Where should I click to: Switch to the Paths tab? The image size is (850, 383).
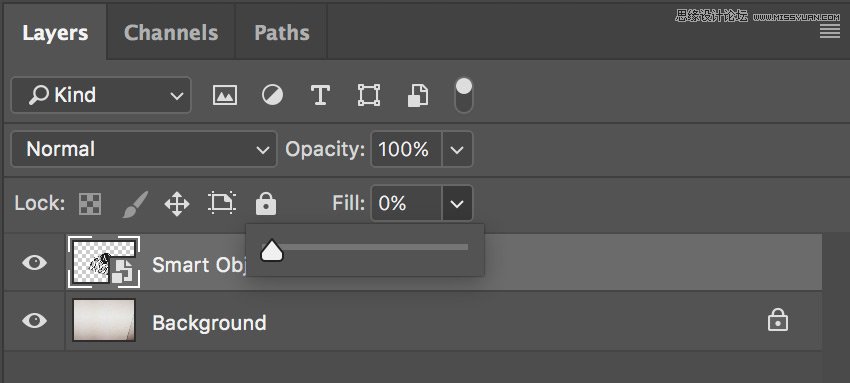tap(282, 33)
